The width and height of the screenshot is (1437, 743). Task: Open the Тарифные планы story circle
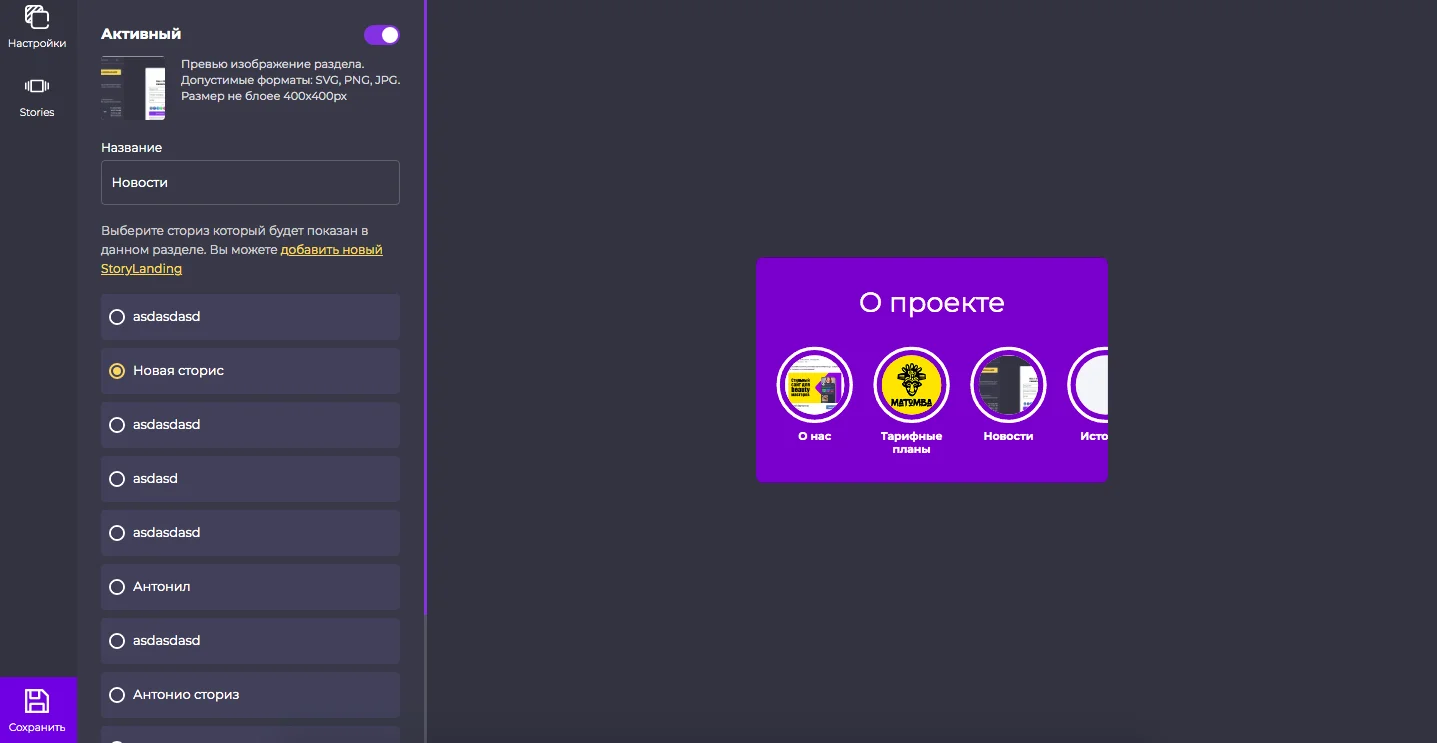coord(911,385)
